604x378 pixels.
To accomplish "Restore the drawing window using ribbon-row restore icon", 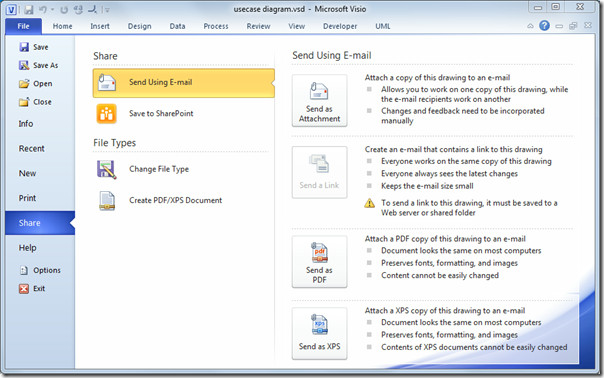I will pos(573,26).
